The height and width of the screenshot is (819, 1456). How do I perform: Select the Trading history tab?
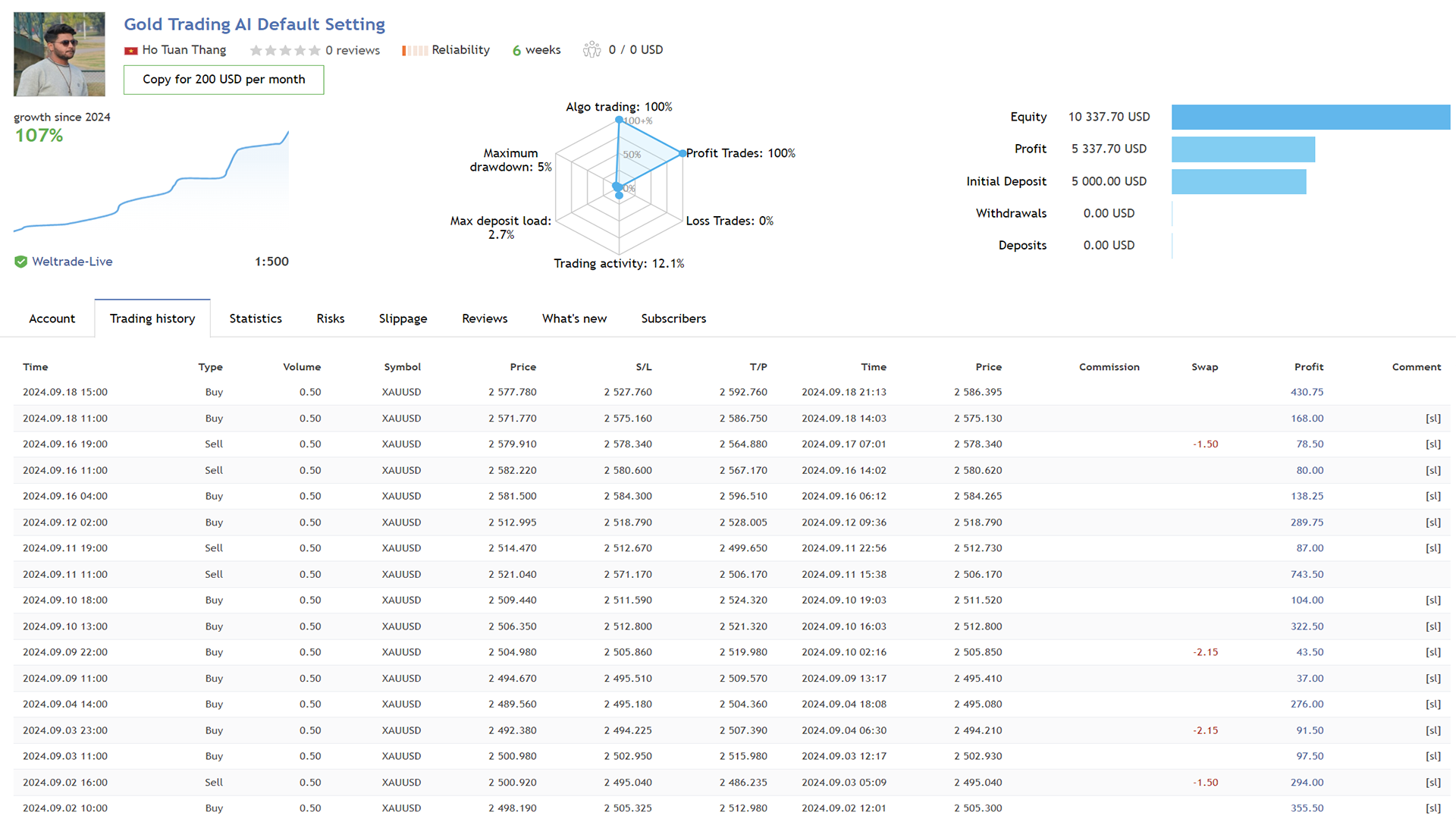(152, 318)
